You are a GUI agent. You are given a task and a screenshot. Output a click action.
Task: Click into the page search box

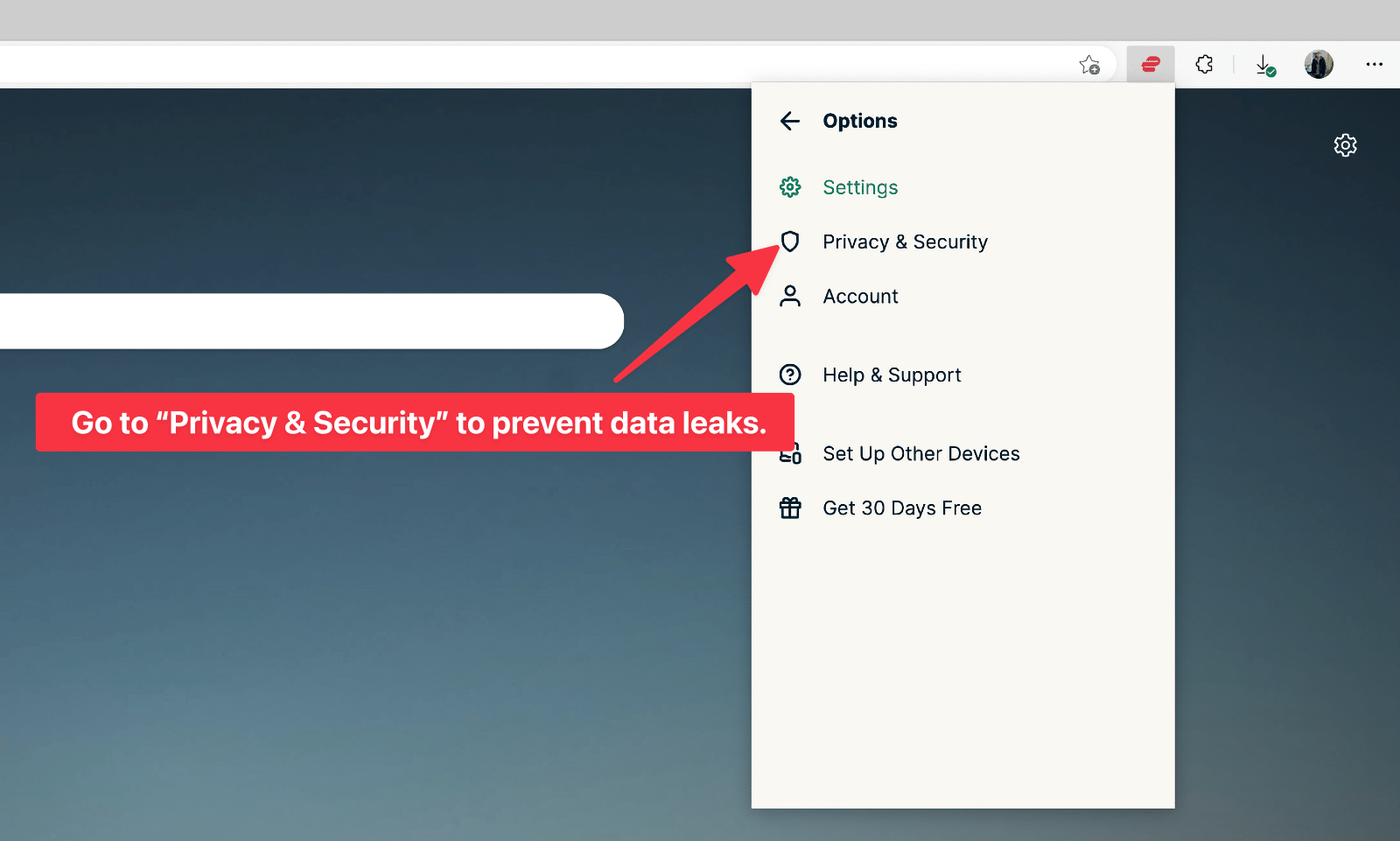306,321
